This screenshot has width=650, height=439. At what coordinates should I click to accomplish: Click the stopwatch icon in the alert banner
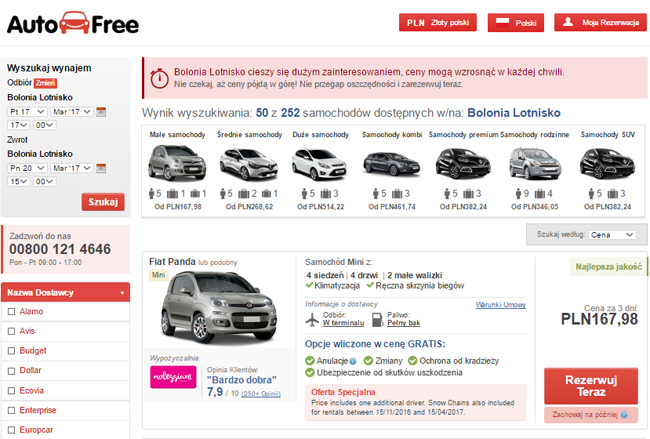tap(159, 78)
